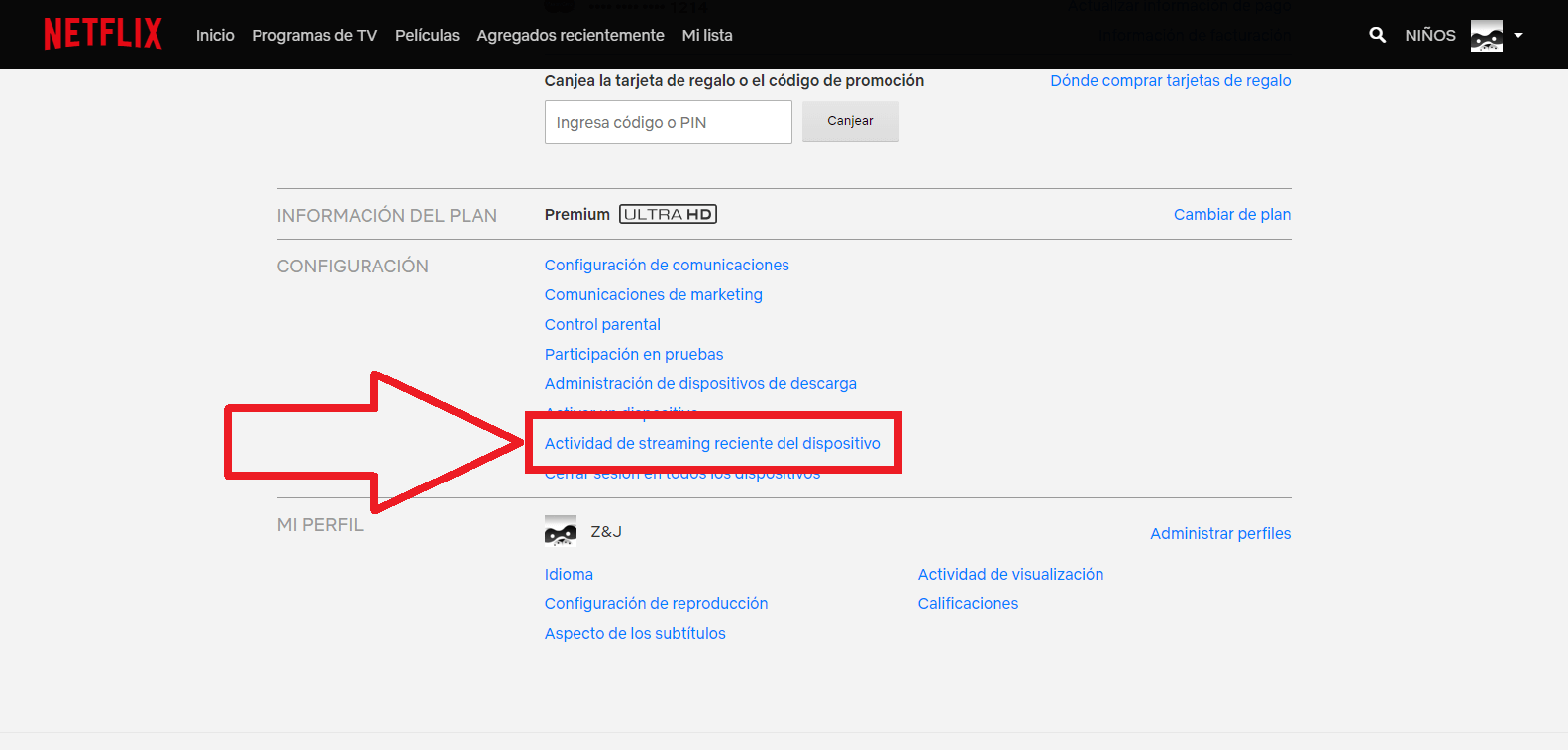Image resolution: width=1568 pixels, height=750 pixels.
Task: Open Comunicaciones de marketing
Action: (654, 295)
